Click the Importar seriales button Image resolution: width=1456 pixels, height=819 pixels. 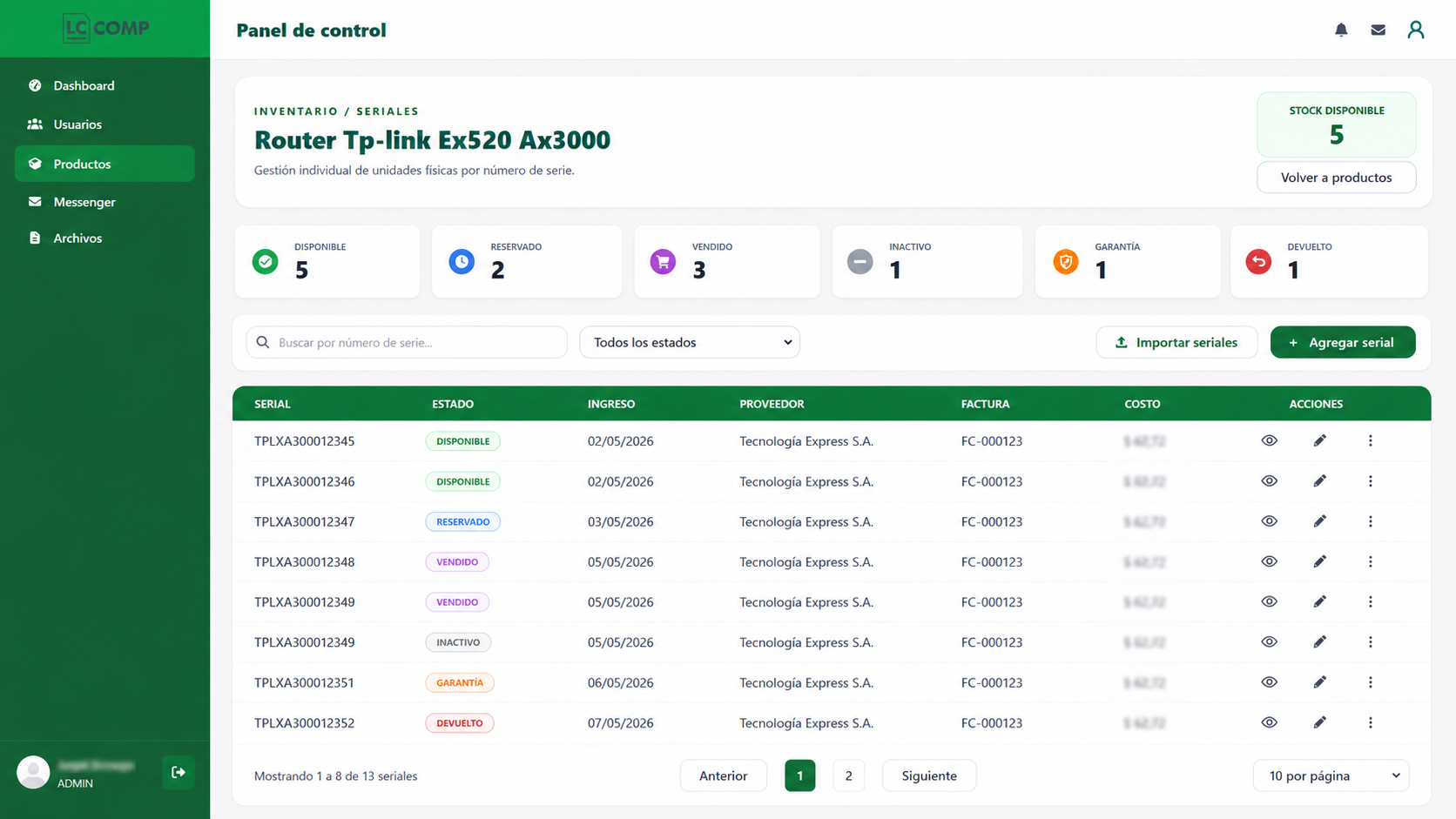tap(1176, 342)
